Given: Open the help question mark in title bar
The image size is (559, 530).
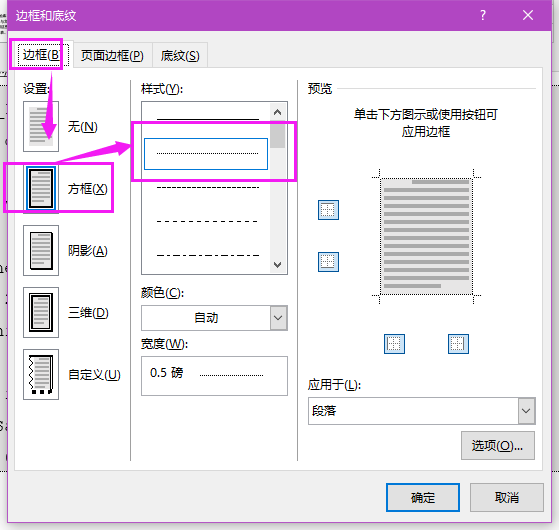Looking at the screenshot, I should (x=483, y=15).
